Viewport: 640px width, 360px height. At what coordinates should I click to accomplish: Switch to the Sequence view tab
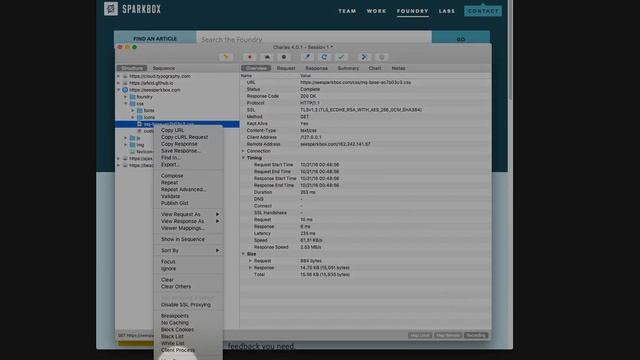pos(164,68)
